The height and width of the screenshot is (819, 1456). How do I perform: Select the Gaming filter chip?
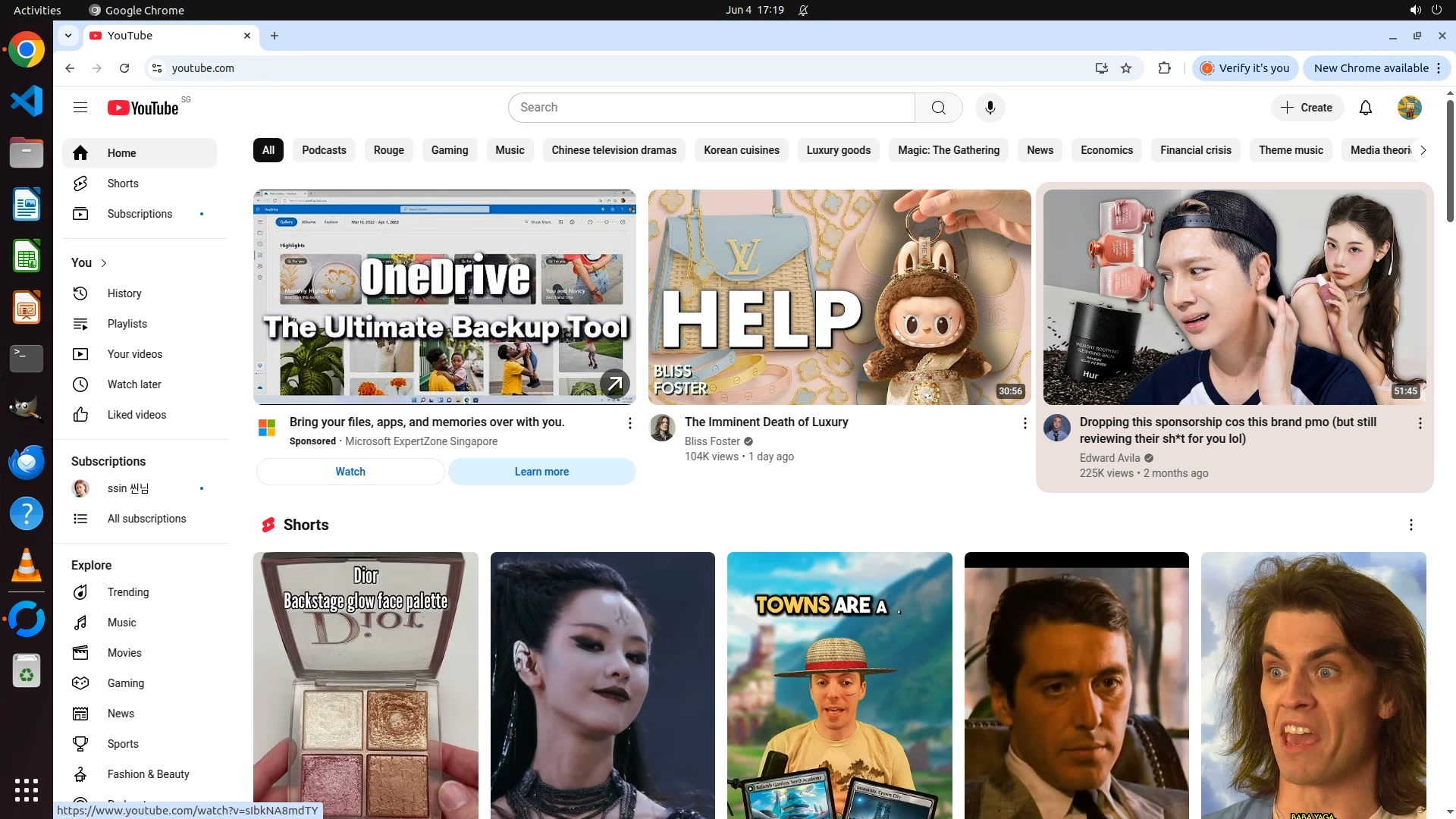(x=449, y=150)
